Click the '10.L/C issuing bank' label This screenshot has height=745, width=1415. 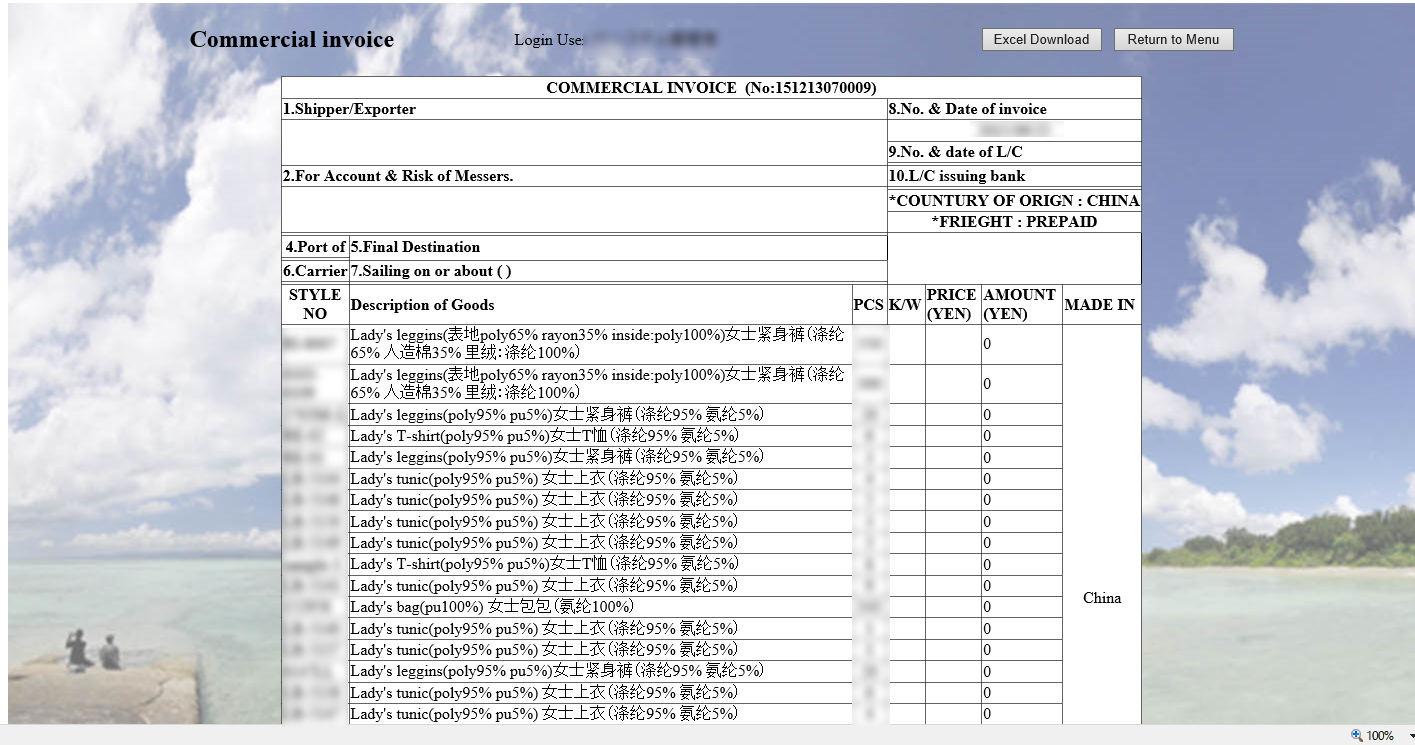click(x=957, y=176)
